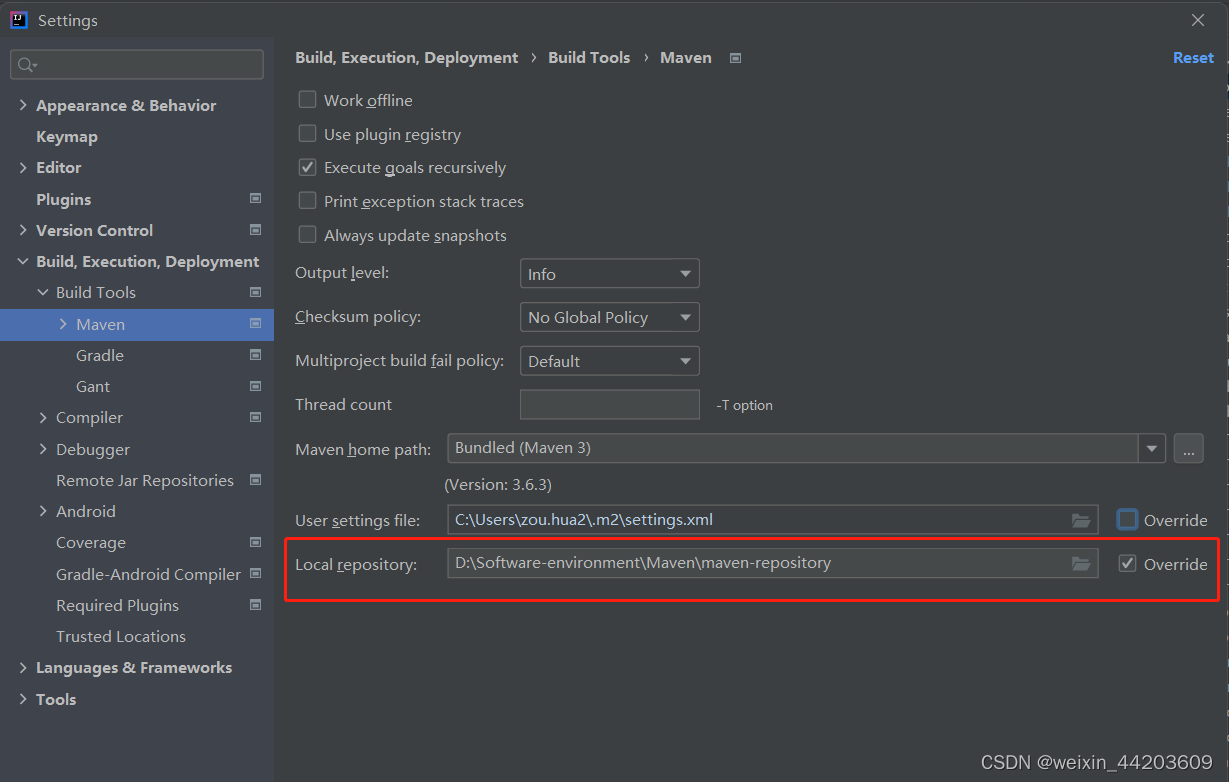Click the Maven home path browse button
Viewport: 1229px width, 782px height.
click(1188, 448)
